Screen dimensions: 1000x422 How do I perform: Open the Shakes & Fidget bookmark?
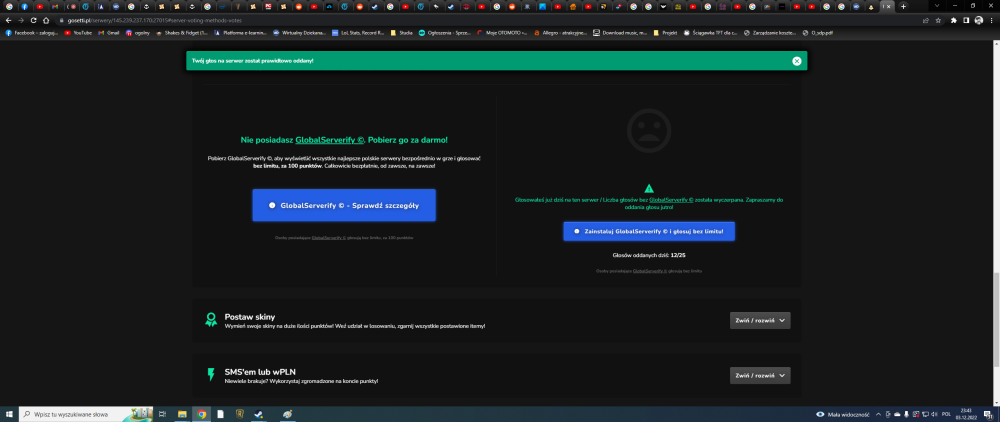(182, 32)
